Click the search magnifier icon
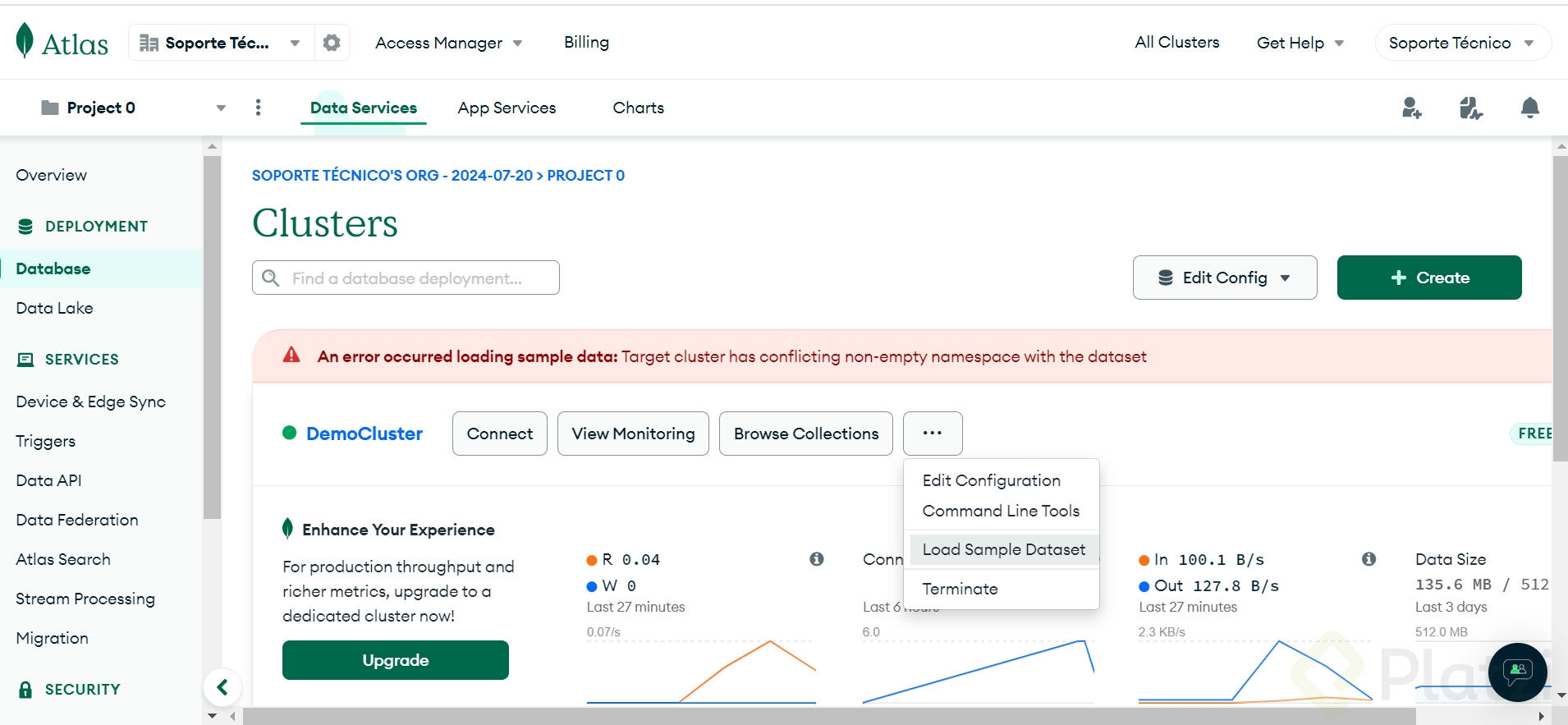Screen dimensions: 1568x725 [271, 278]
